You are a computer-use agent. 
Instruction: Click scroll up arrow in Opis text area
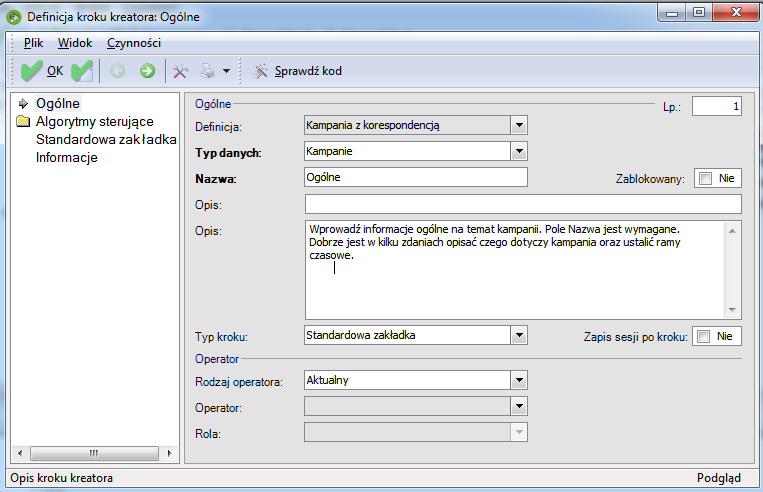pos(732,231)
